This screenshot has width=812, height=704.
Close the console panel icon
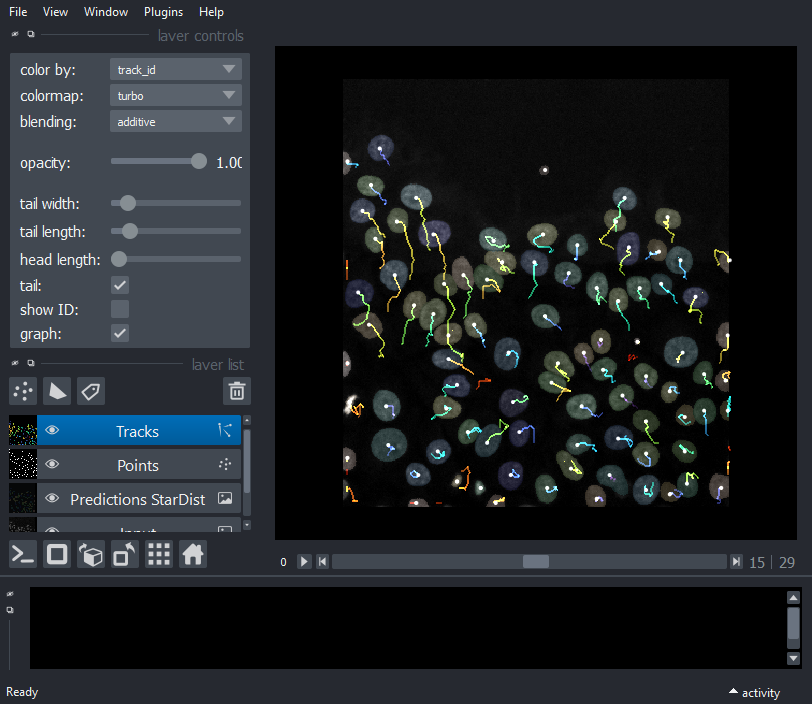pyautogui.click(x=10, y=594)
